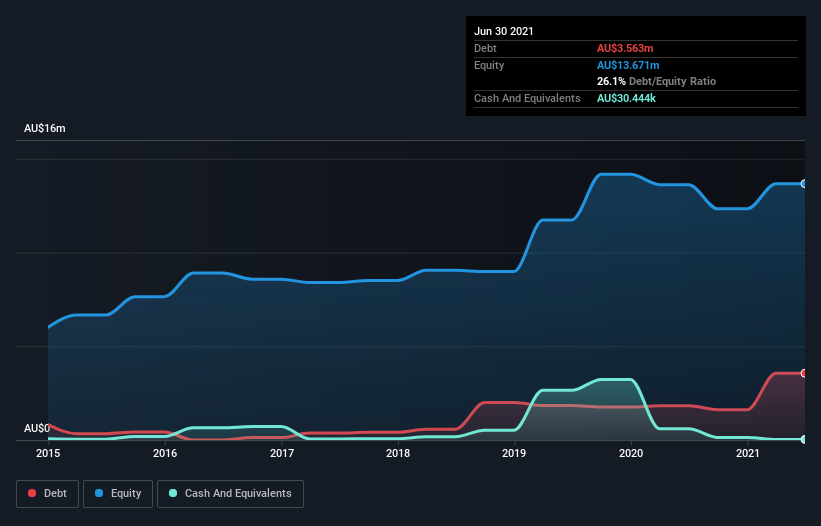The image size is (821, 526).
Task: Click the AU$3.563m debt value
Action: pos(625,48)
